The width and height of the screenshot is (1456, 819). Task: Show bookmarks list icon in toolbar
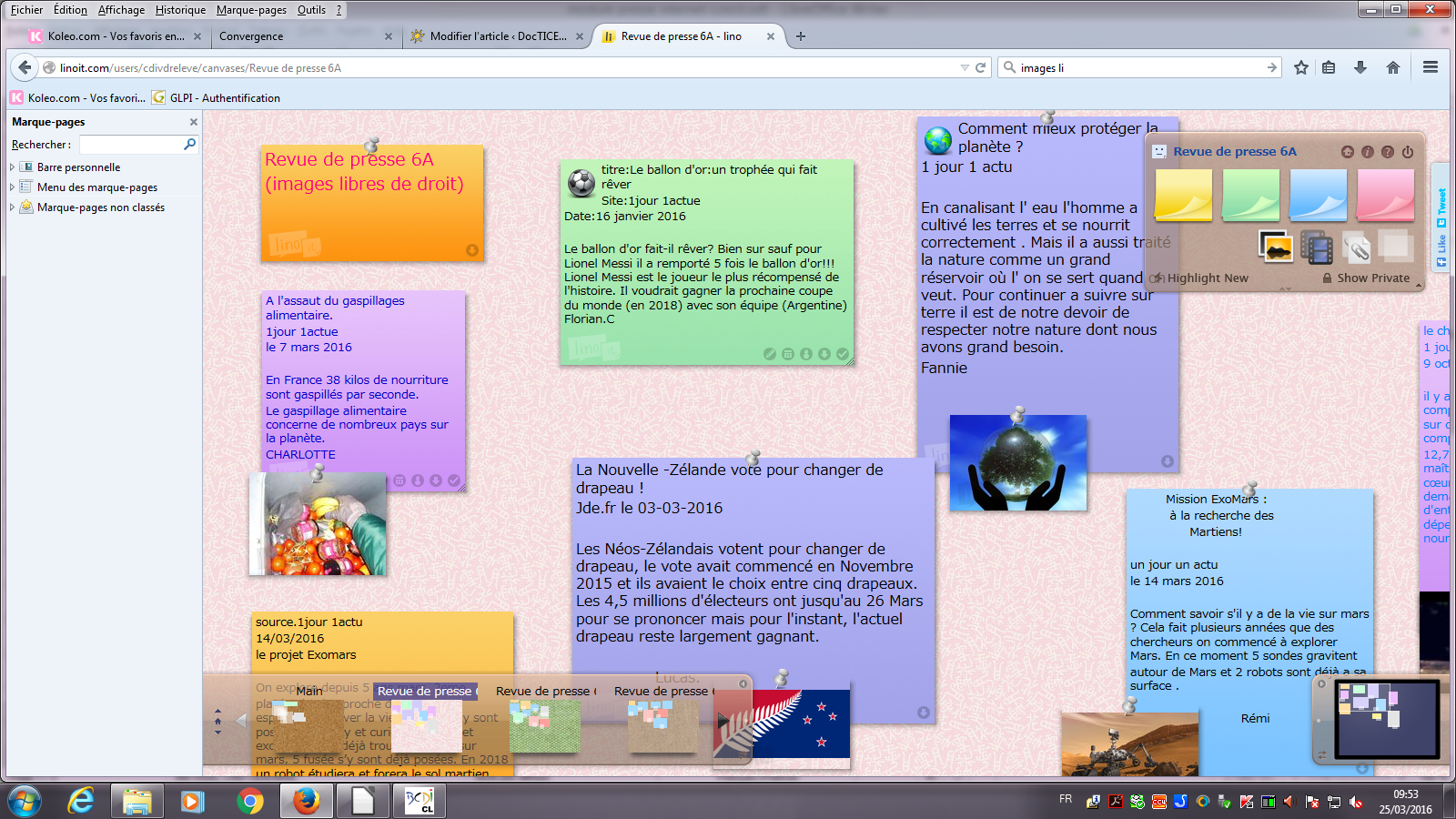pyautogui.click(x=1329, y=67)
